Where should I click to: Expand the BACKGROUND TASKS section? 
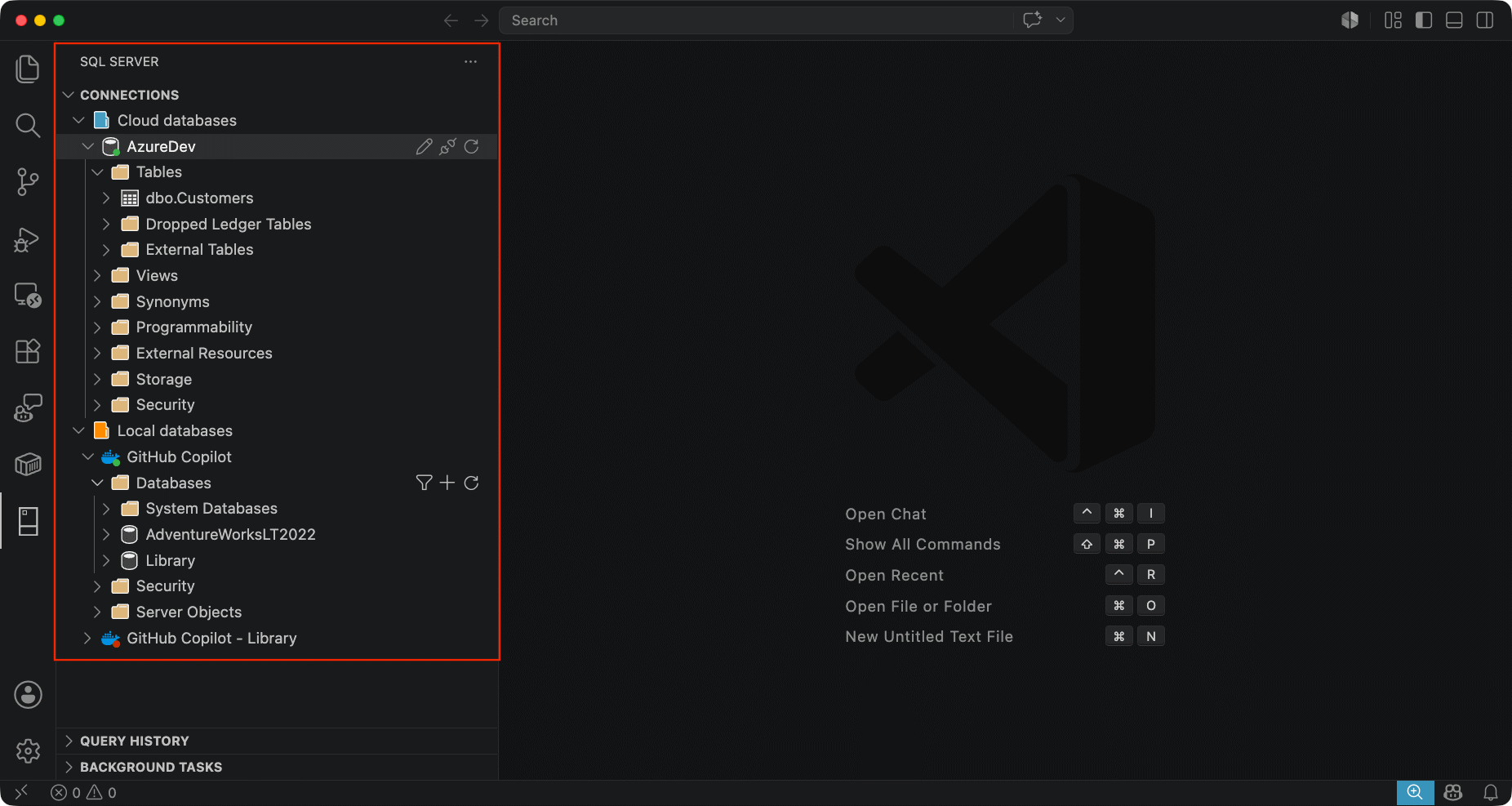[69, 767]
